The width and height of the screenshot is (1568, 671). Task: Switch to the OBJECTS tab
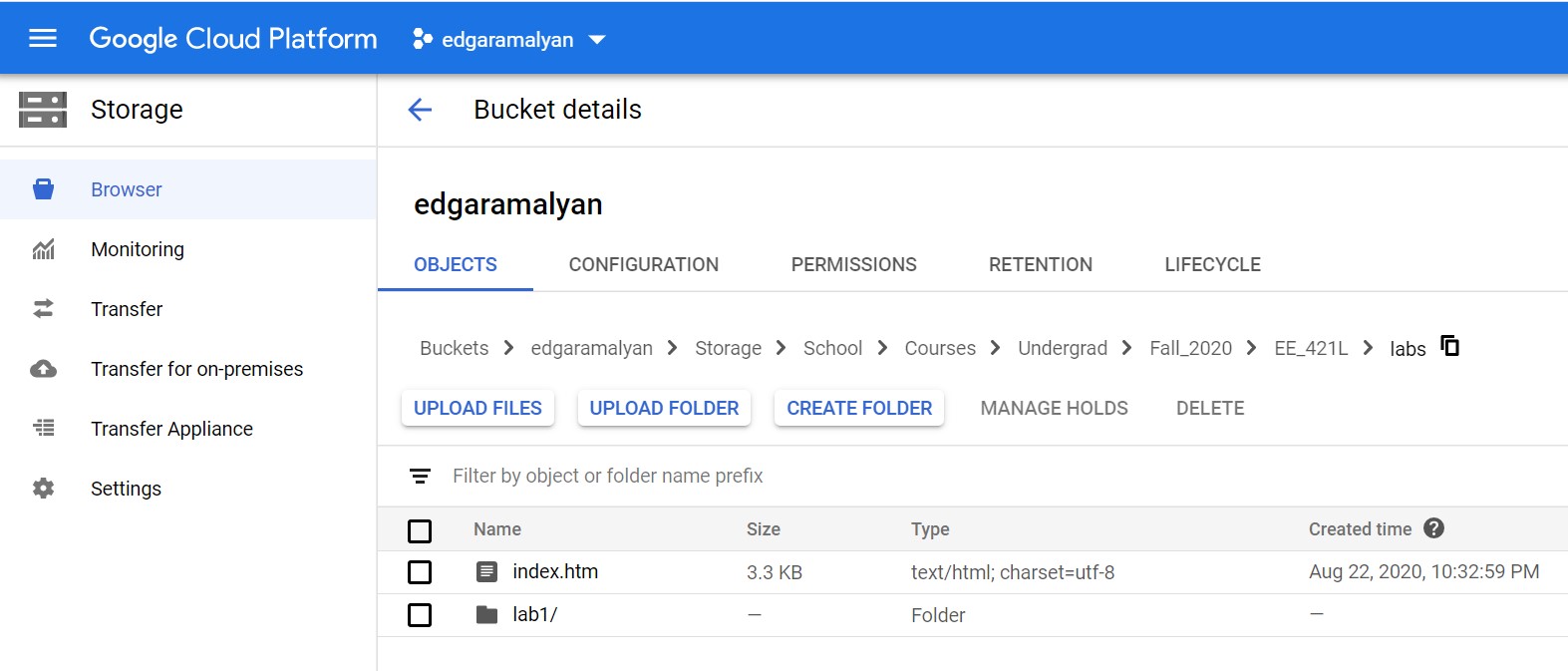click(456, 265)
